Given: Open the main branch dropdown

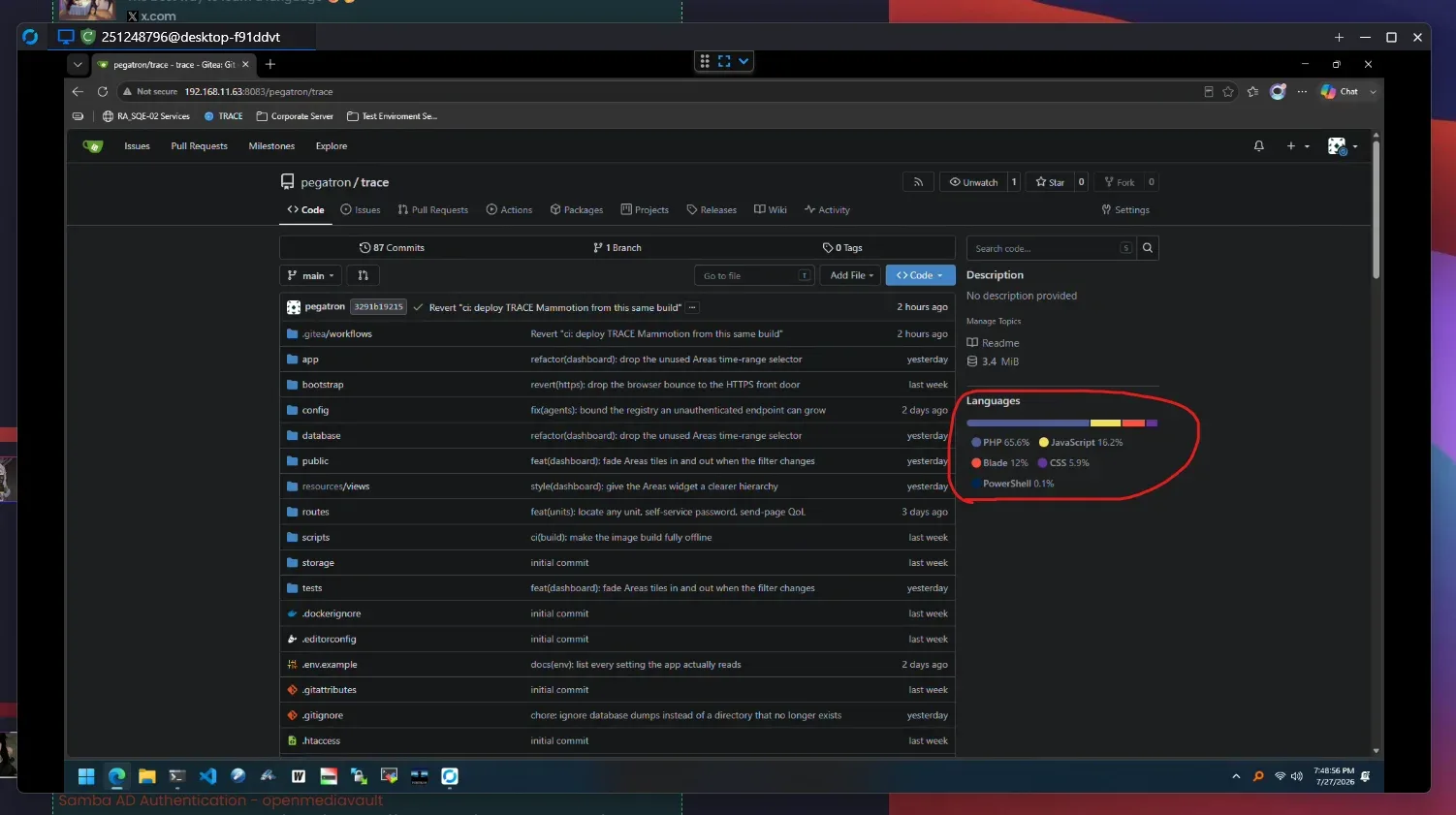Looking at the screenshot, I should pyautogui.click(x=310, y=276).
